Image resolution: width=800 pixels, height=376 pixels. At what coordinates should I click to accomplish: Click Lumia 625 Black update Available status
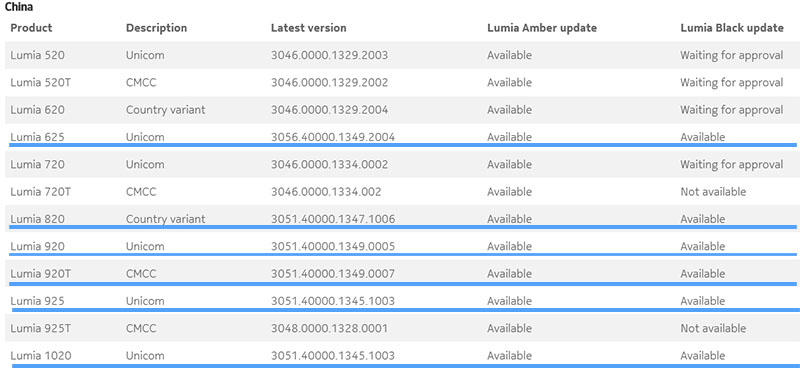click(703, 137)
